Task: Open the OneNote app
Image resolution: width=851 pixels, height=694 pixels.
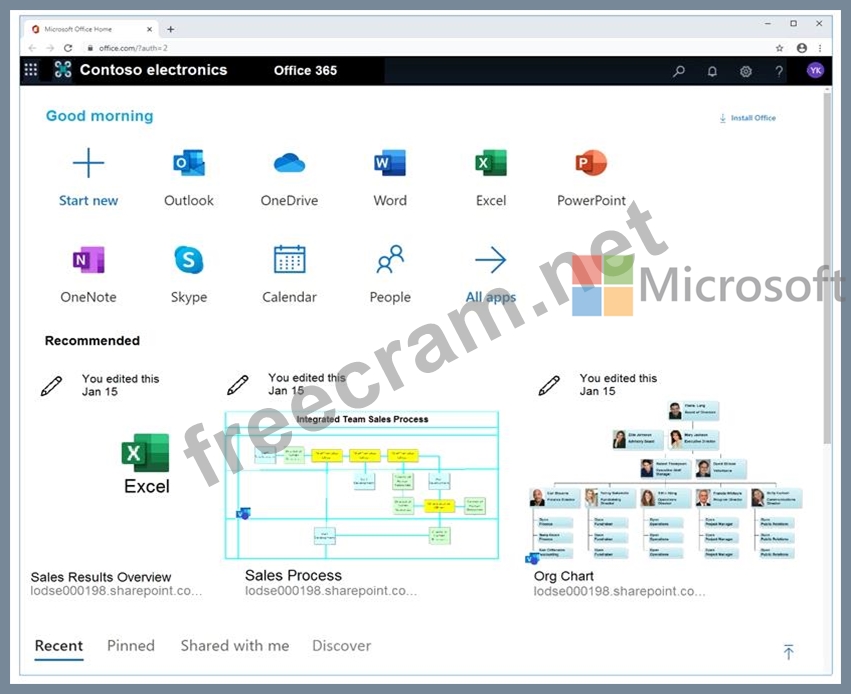Action: point(88,260)
